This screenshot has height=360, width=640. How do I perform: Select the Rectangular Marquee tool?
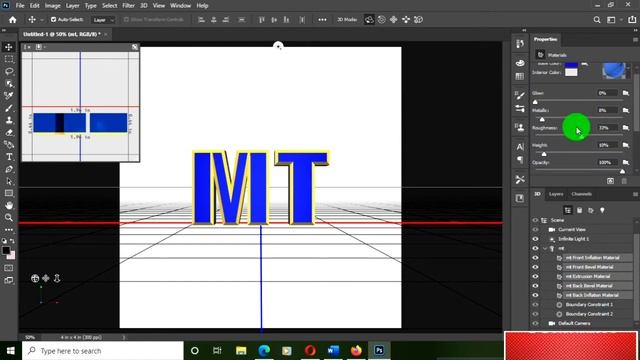coord(9,59)
